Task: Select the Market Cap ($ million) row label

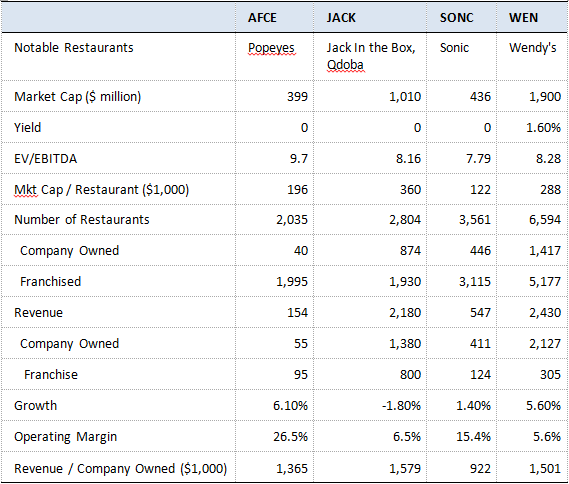Action: coord(77,97)
